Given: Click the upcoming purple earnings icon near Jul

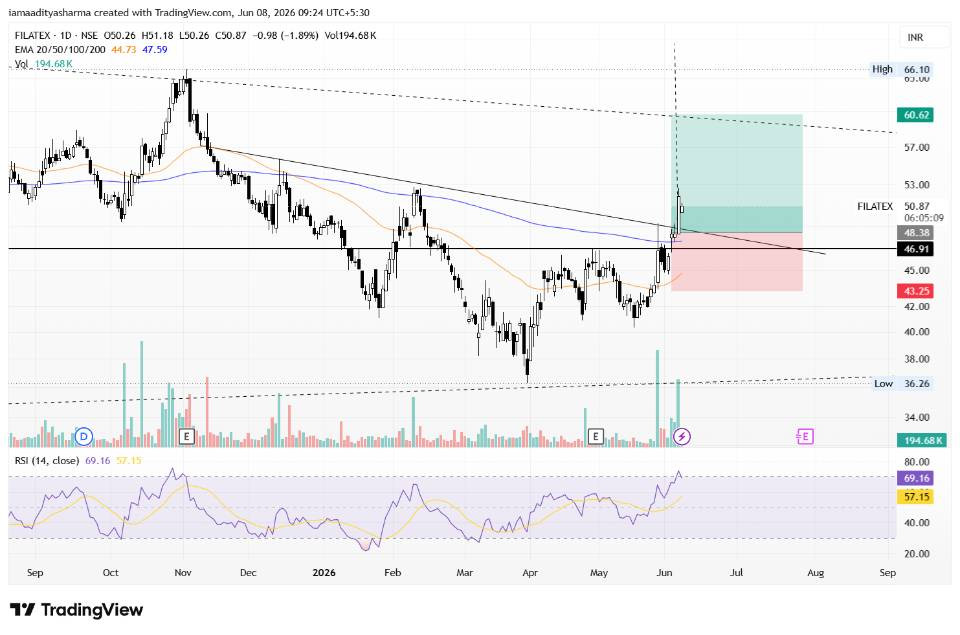Looking at the screenshot, I should click(x=805, y=437).
